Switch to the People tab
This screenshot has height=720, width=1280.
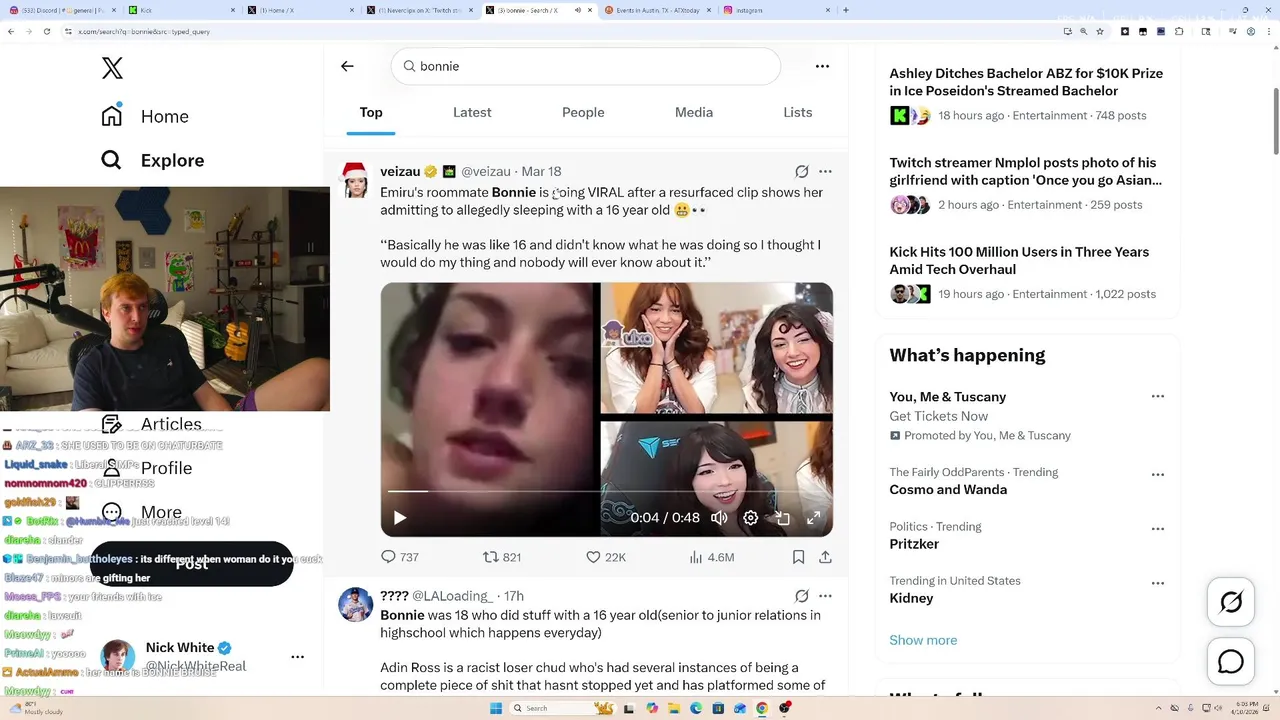583,112
